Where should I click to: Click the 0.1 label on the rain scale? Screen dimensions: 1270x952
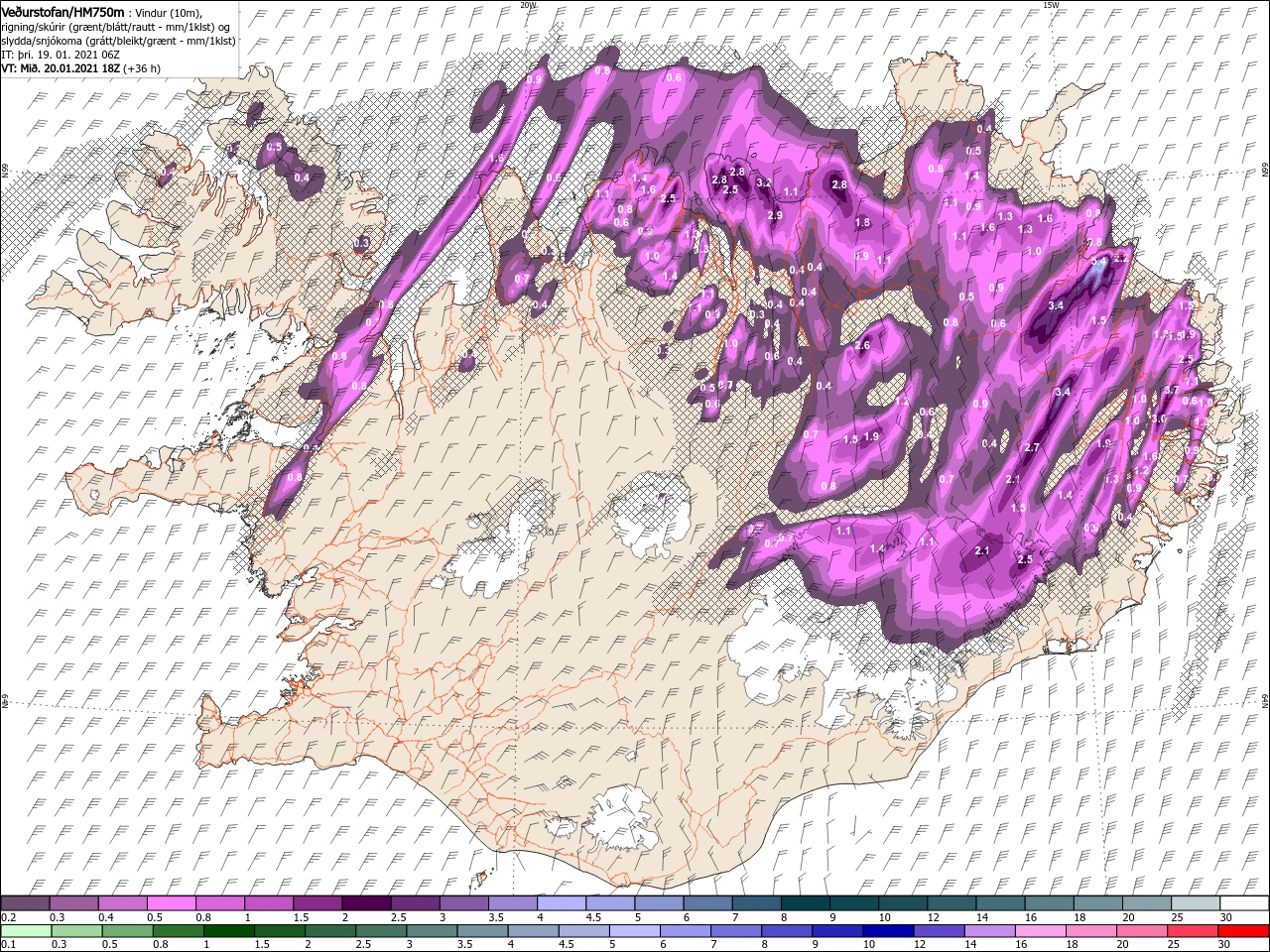pos(8,945)
